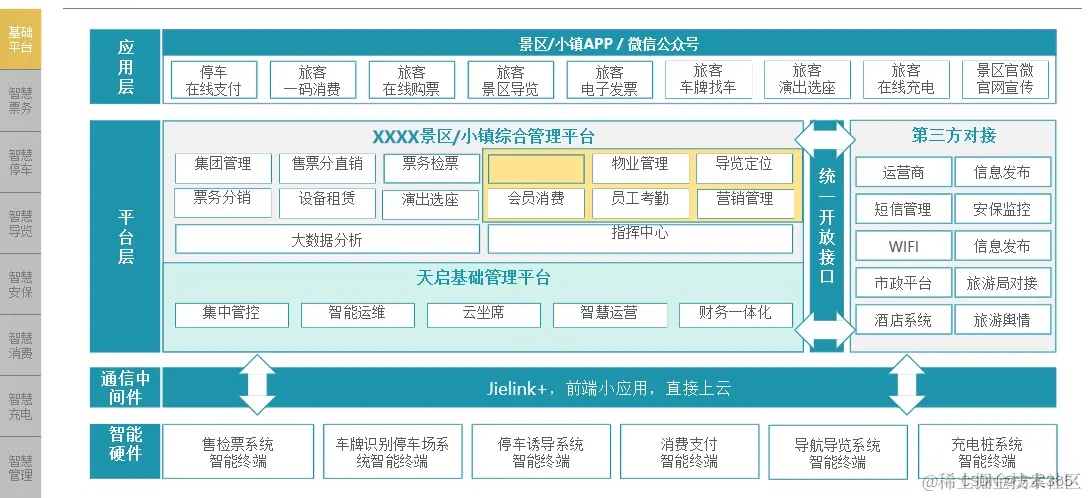Select the 旅客一码消费 box
The height and width of the screenshot is (498, 1088).
click(313, 80)
